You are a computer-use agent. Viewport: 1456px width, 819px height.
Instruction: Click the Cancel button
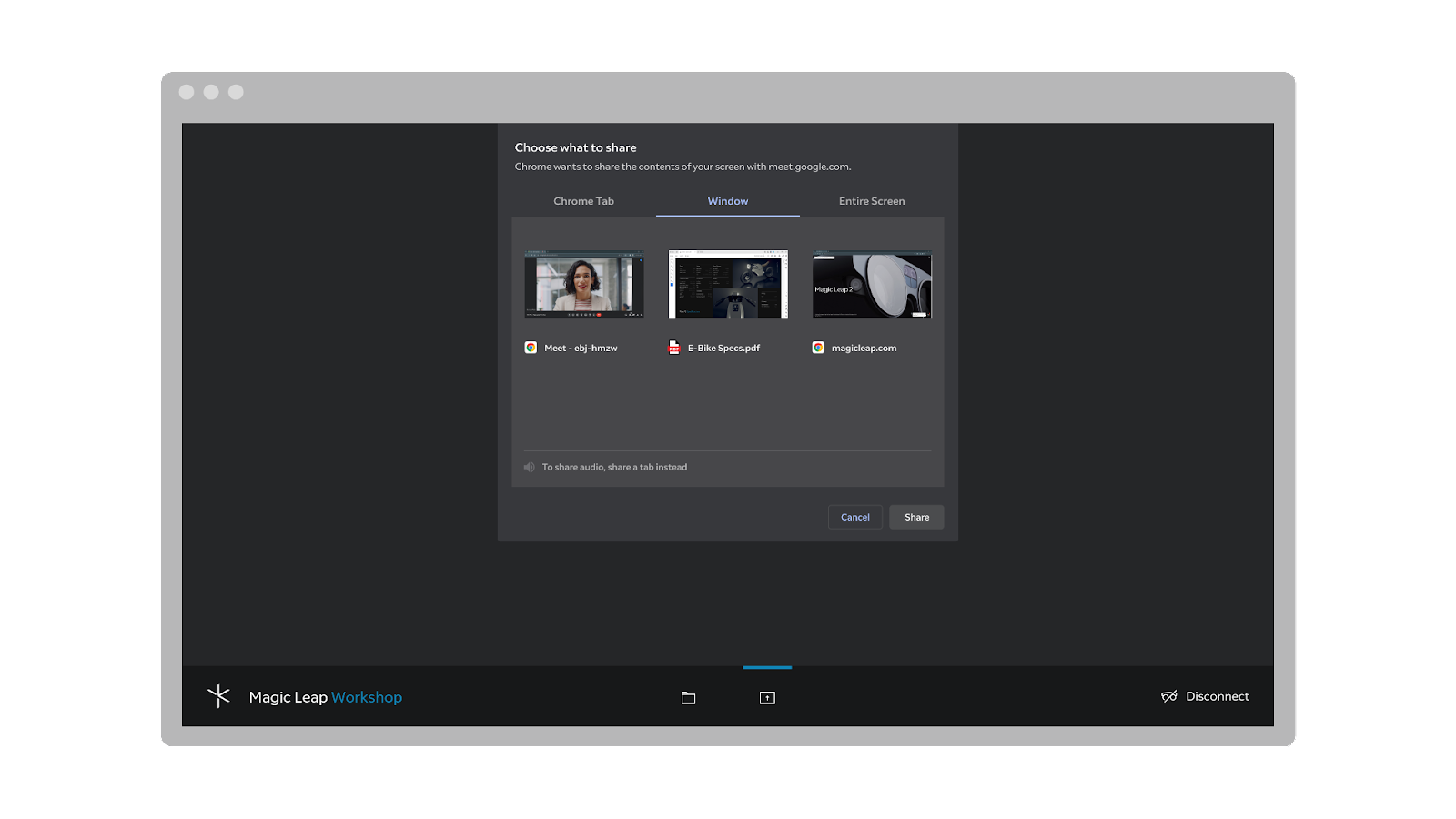tap(854, 517)
